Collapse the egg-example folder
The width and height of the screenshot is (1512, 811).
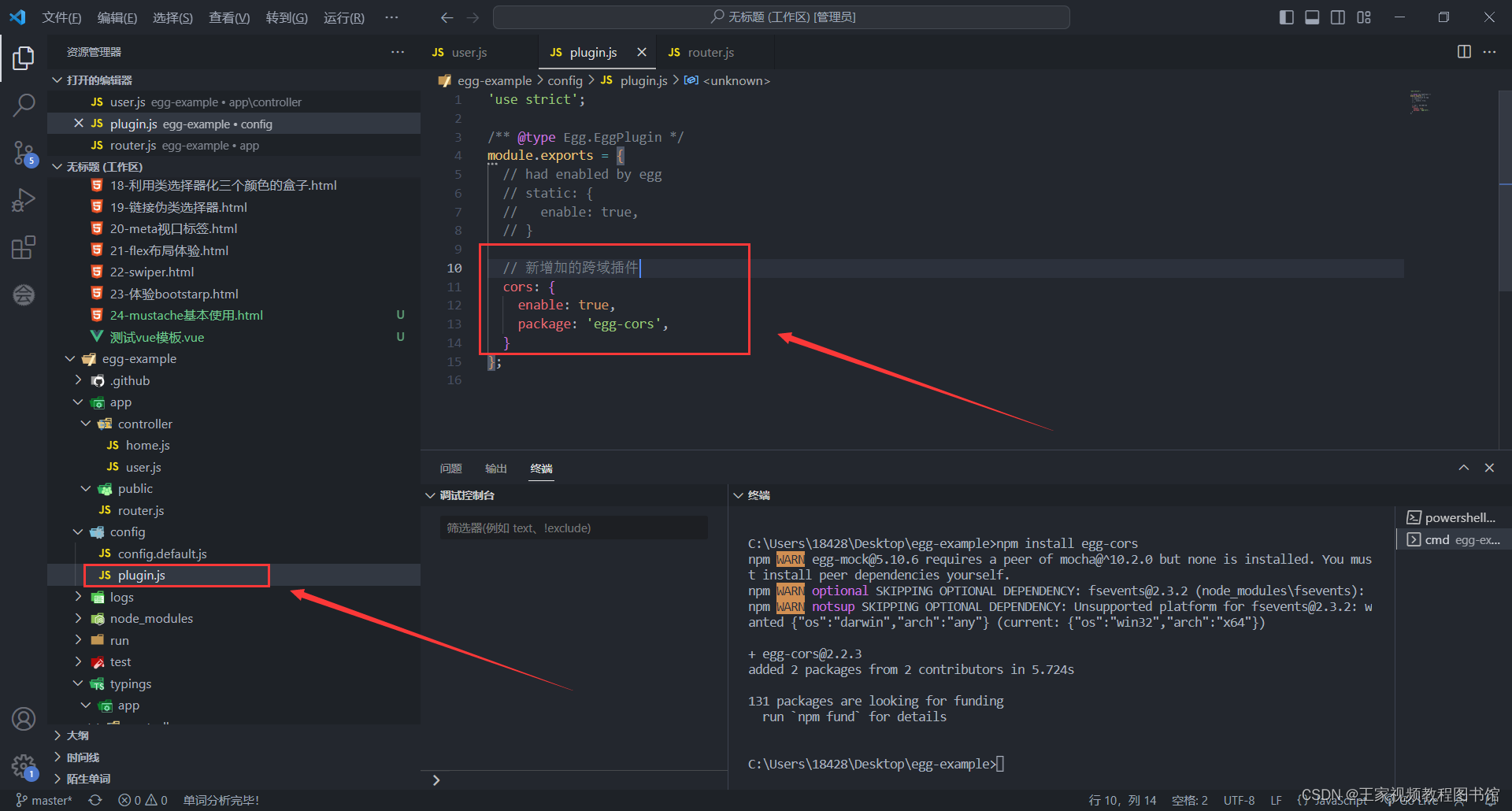(234, 359)
